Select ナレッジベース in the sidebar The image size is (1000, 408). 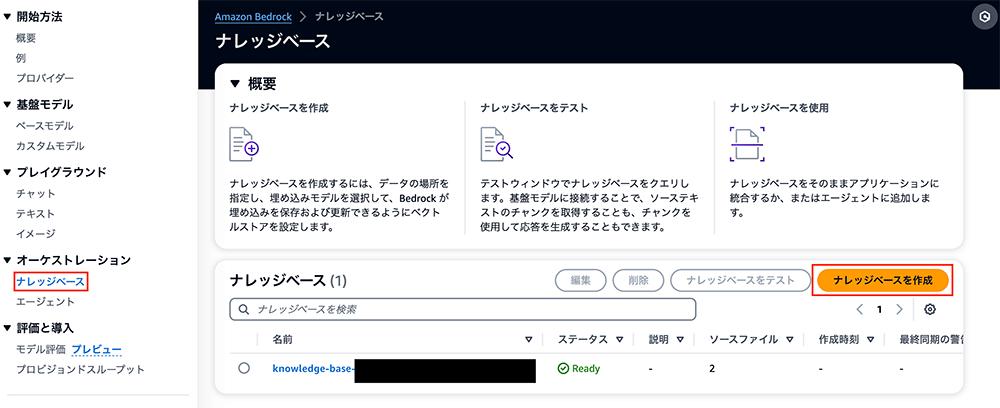click(x=50, y=281)
